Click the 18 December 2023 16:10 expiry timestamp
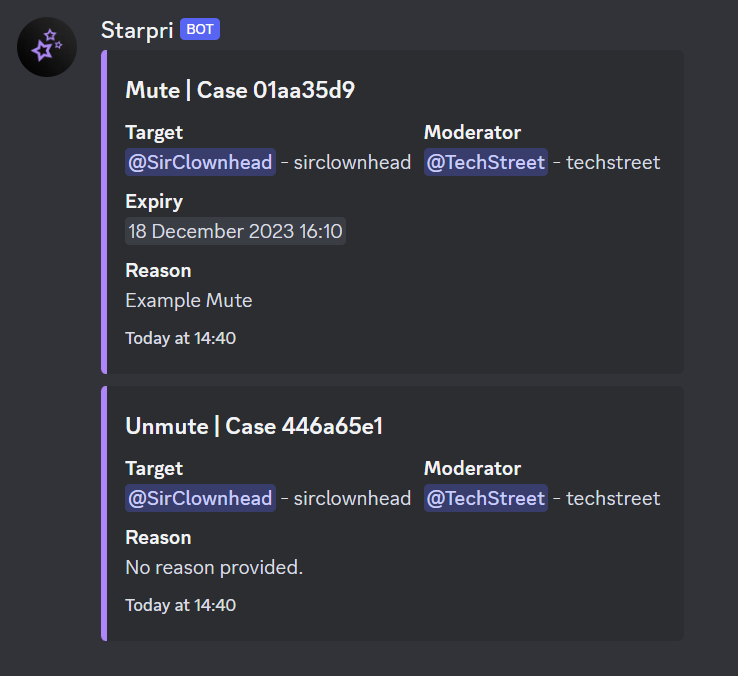This screenshot has height=676, width=738. pos(235,232)
